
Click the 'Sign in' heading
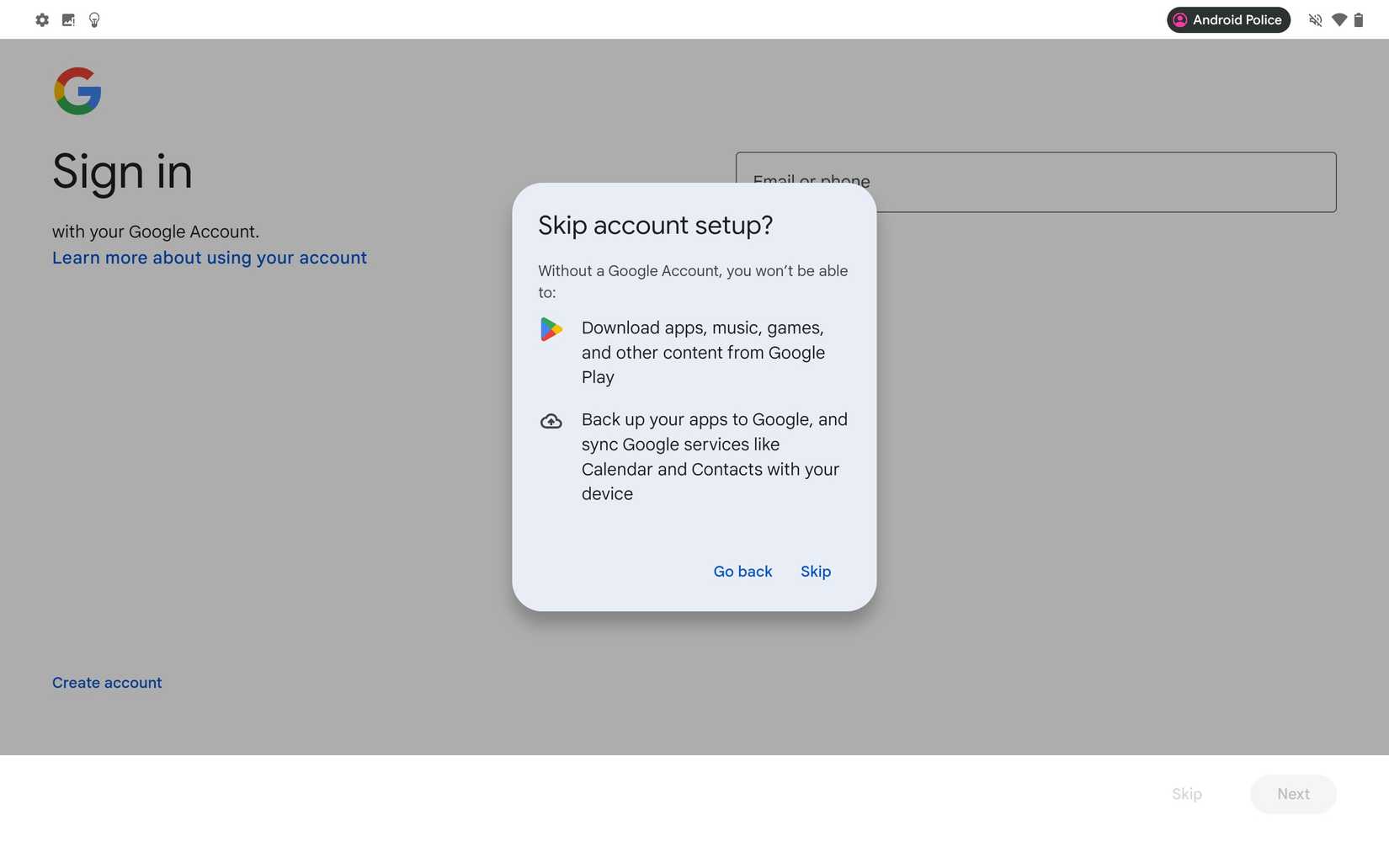pyautogui.click(x=122, y=172)
